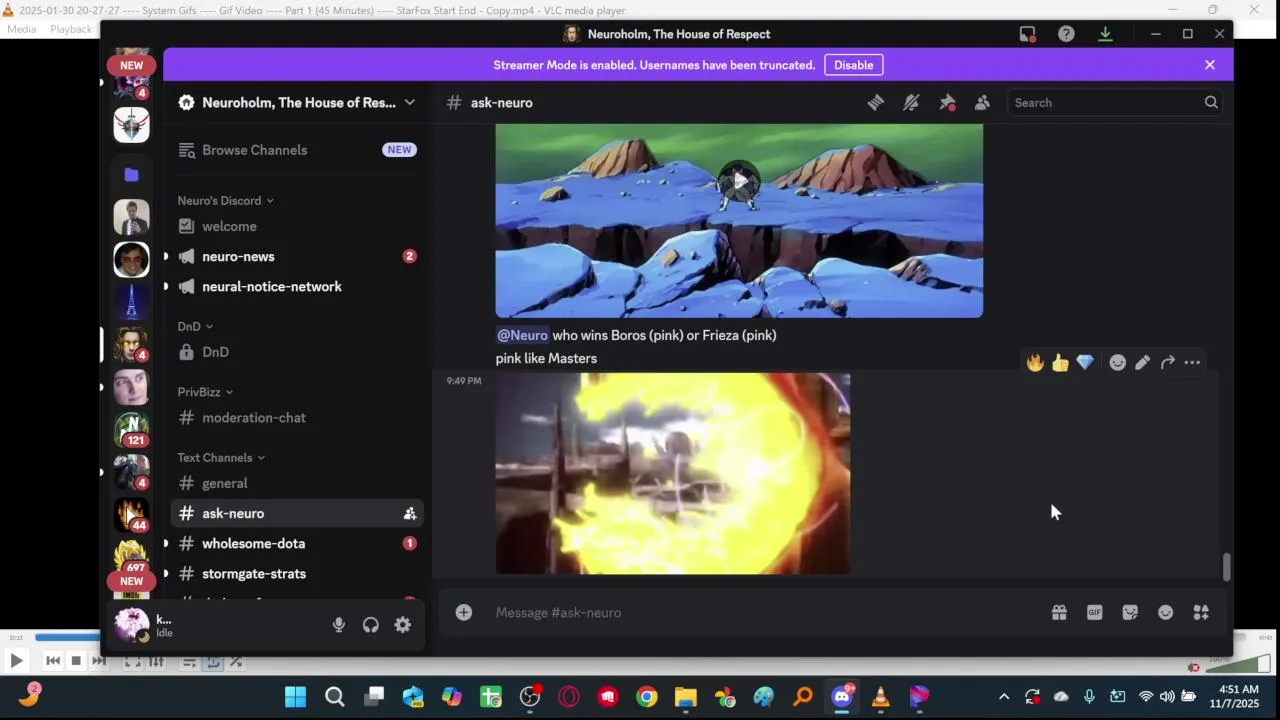
Task: Open Threads in ask-neuro header
Action: 876,102
